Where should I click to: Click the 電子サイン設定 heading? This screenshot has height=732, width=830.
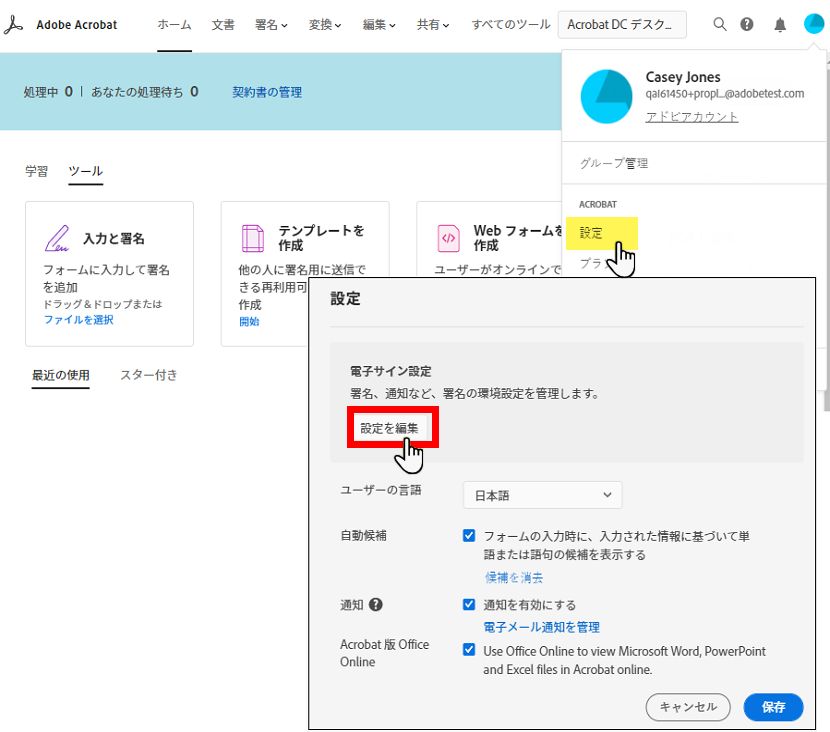click(x=391, y=371)
